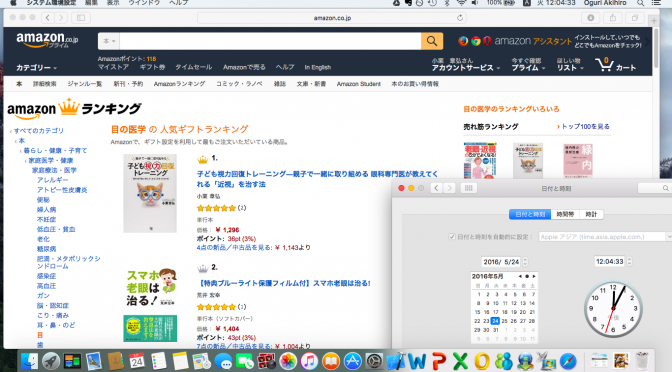Open the コミック・ラノベ nav item

239,84
